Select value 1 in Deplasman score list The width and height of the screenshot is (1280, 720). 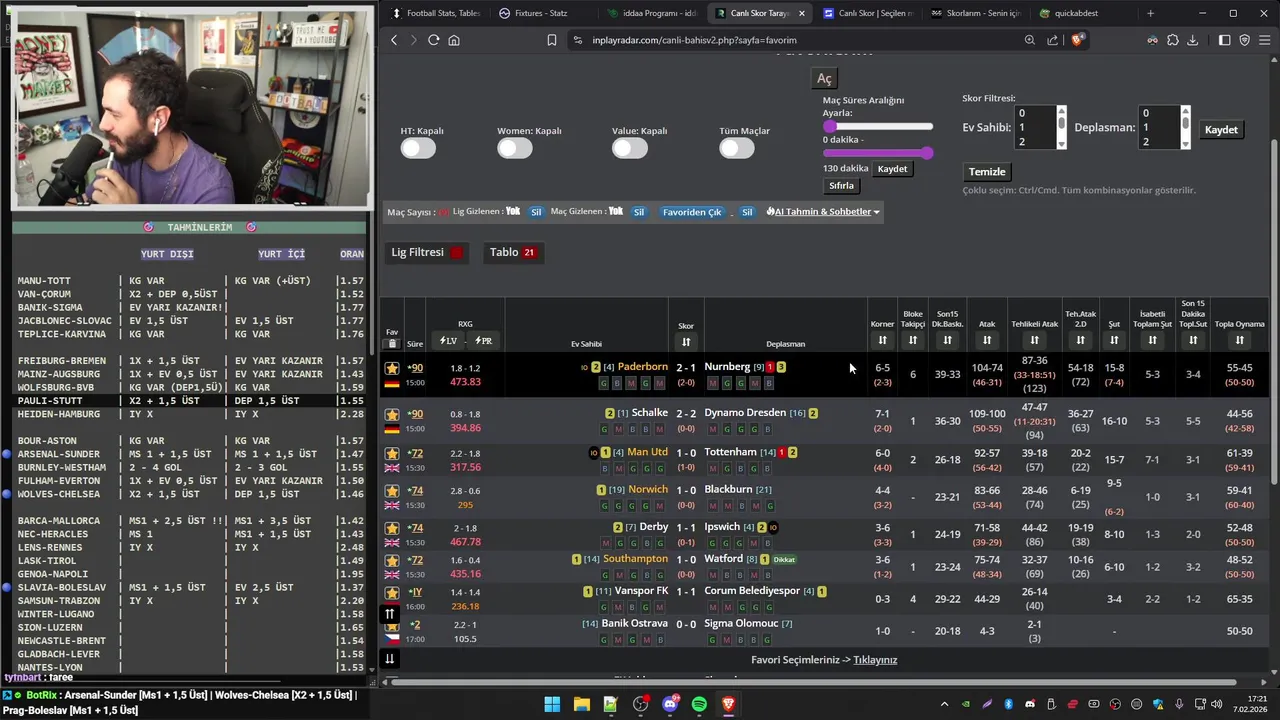1157,127
